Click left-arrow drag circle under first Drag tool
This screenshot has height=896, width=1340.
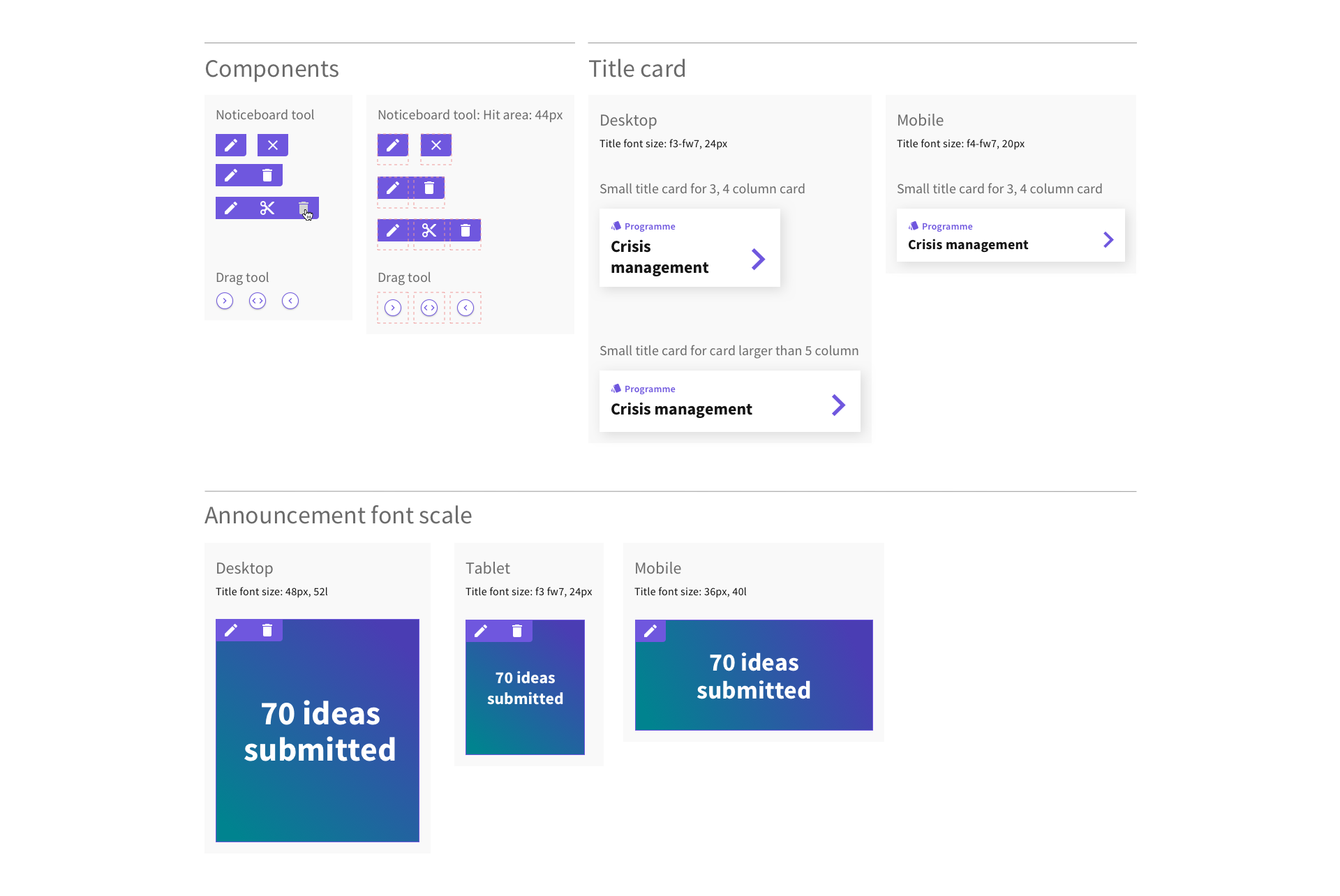(x=290, y=301)
